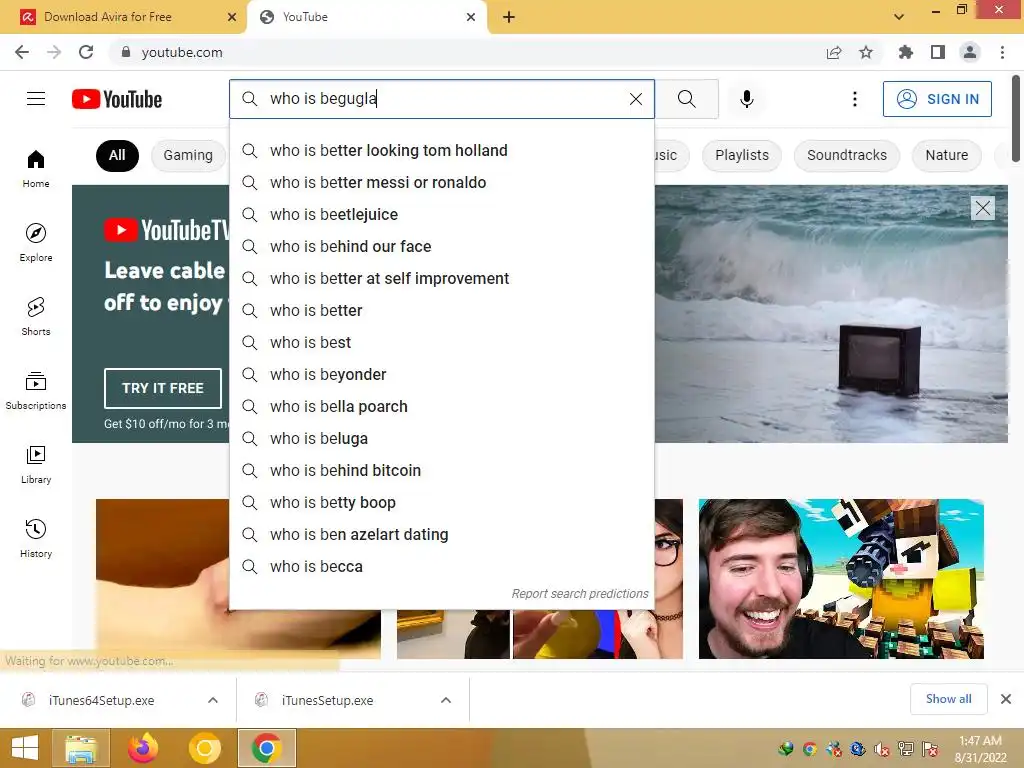Image resolution: width=1024 pixels, height=768 pixels.
Task: Click Show all downloads button
Action: 948,699
